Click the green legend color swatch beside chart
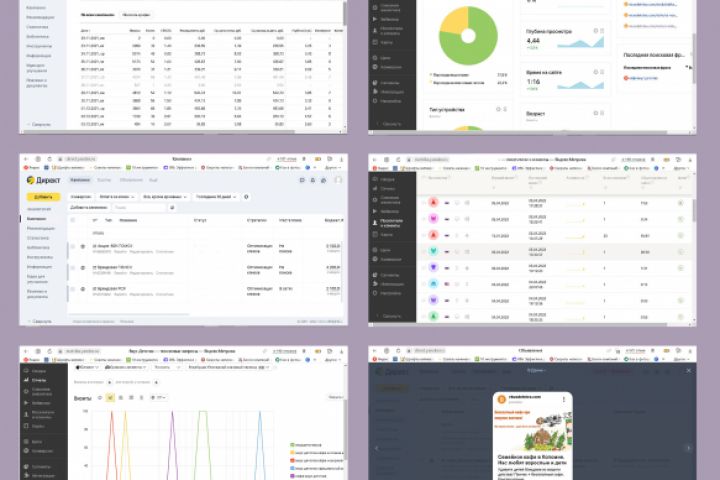This screenshot has height=480, width=720. click(x=292, y=445)
